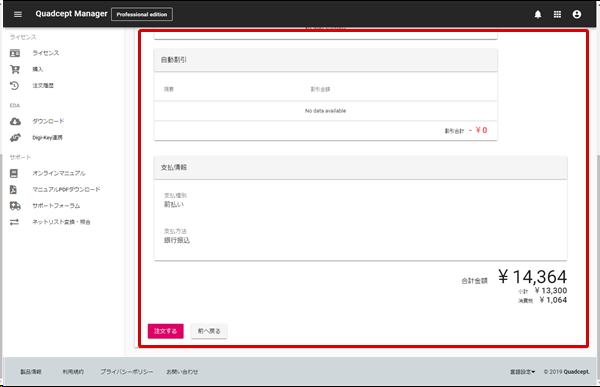600x387 pixels.
Task: Click the No data available row
Action: (326, 111)
